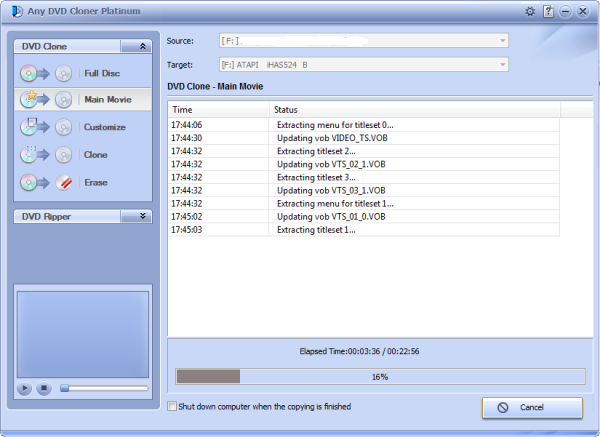Open help with the question mark icon
This screenshot has width=600, height=437.
(548, 11)
